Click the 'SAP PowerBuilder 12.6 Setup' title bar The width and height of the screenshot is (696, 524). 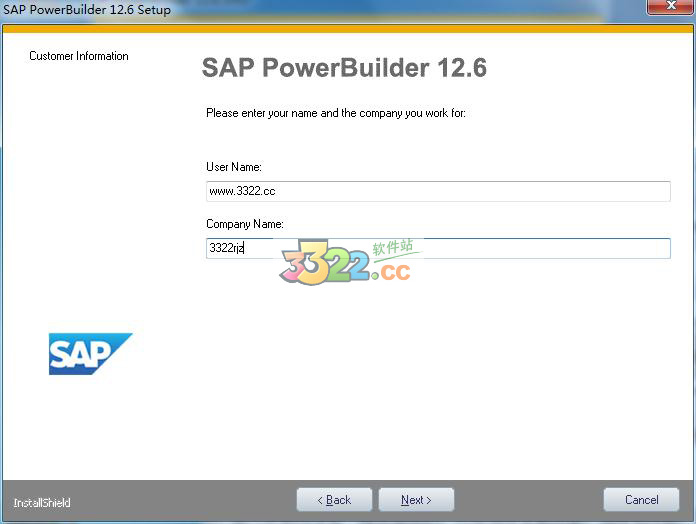(x=87, y=9)
